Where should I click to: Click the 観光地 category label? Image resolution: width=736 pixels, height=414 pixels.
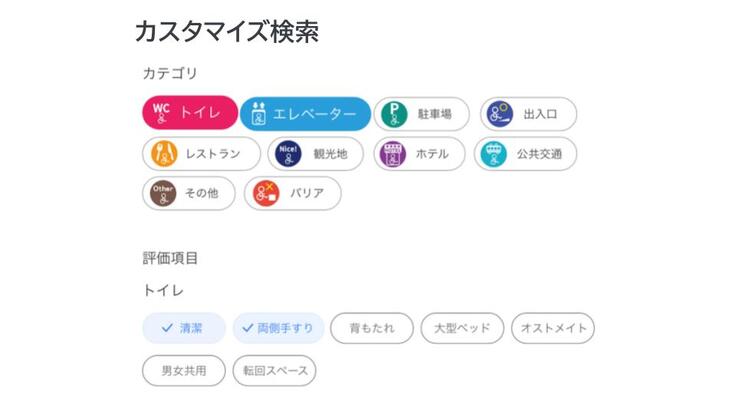(x=329, y=154)
